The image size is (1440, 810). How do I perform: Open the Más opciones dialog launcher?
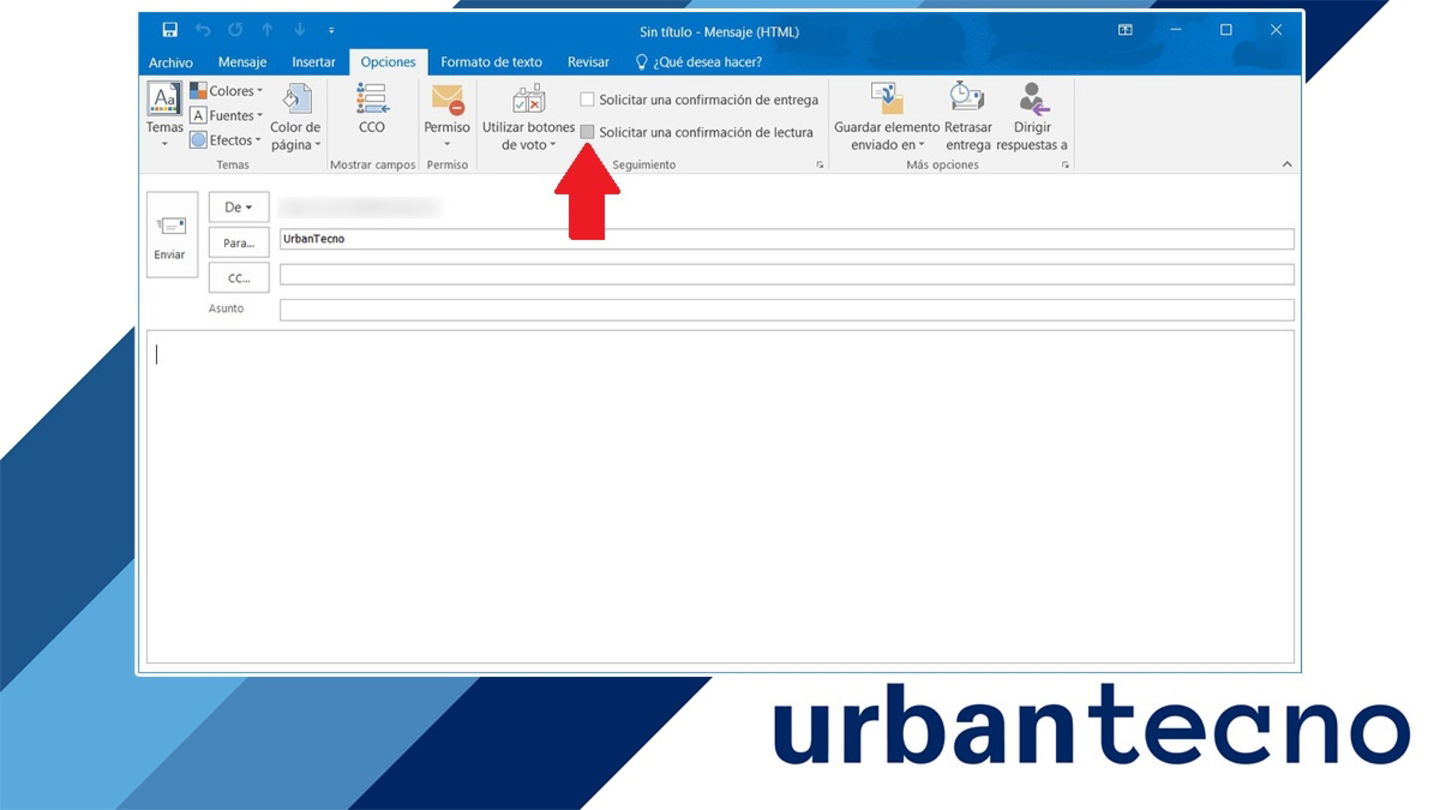pos(1065,165)
